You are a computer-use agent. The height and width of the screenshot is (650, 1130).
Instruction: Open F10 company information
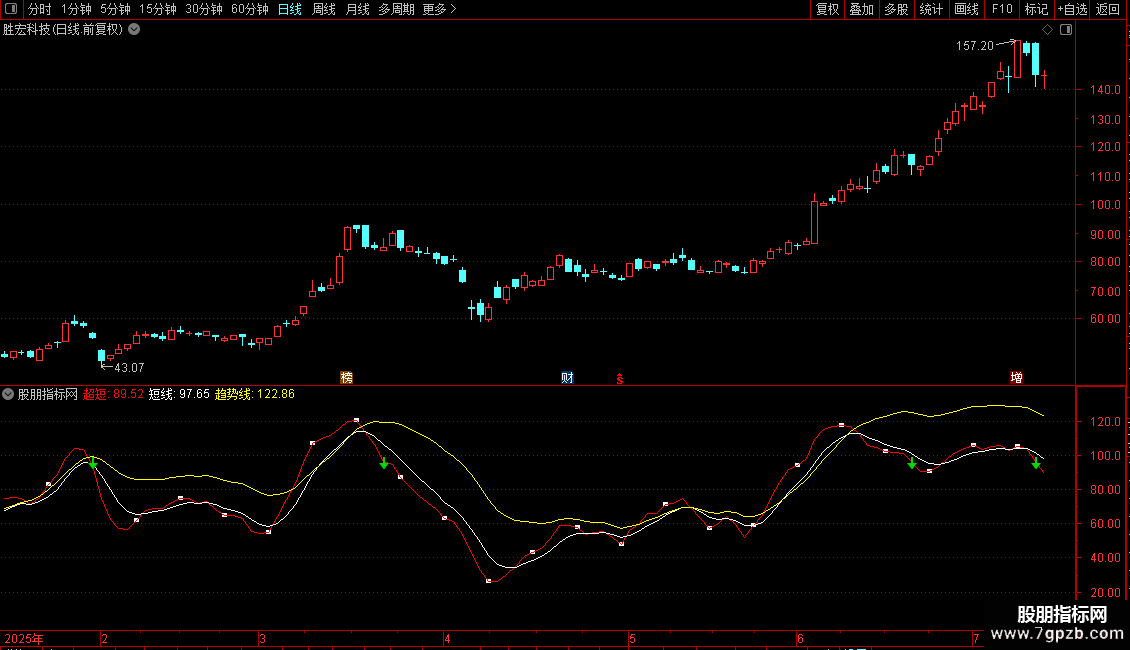click(x=1002, y=9)
